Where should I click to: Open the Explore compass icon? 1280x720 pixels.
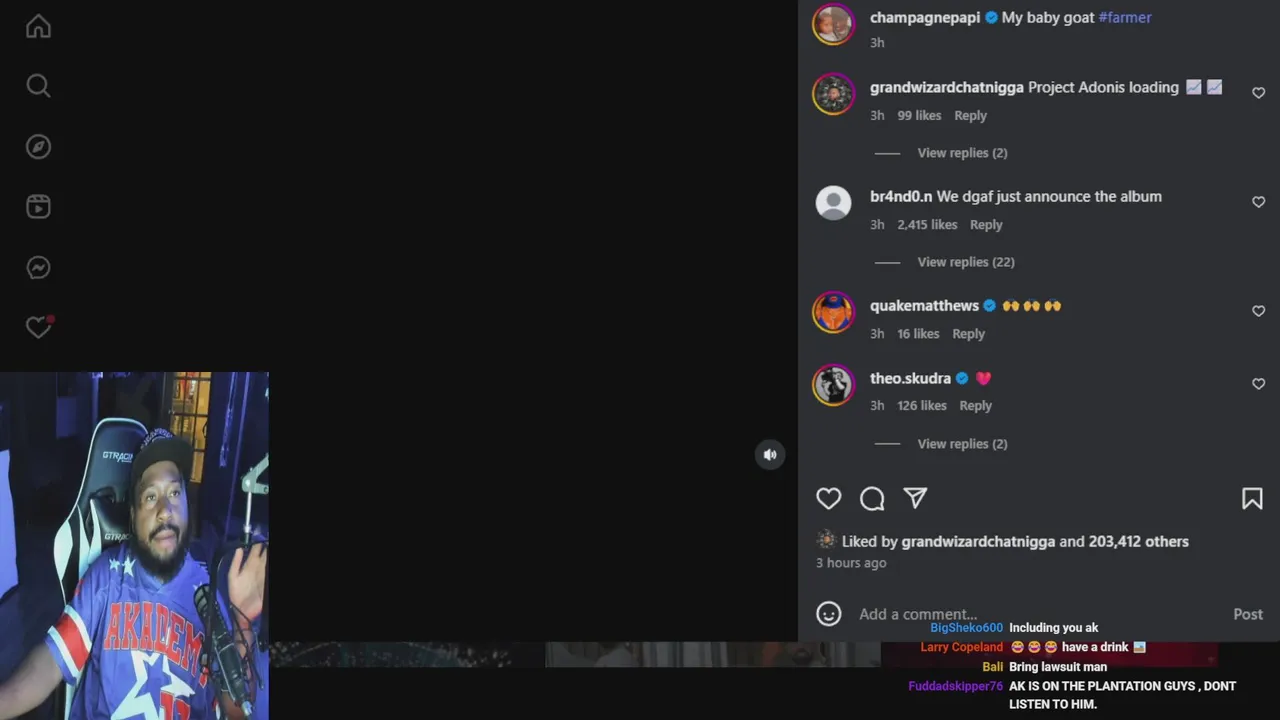click(x=38, y=147)
